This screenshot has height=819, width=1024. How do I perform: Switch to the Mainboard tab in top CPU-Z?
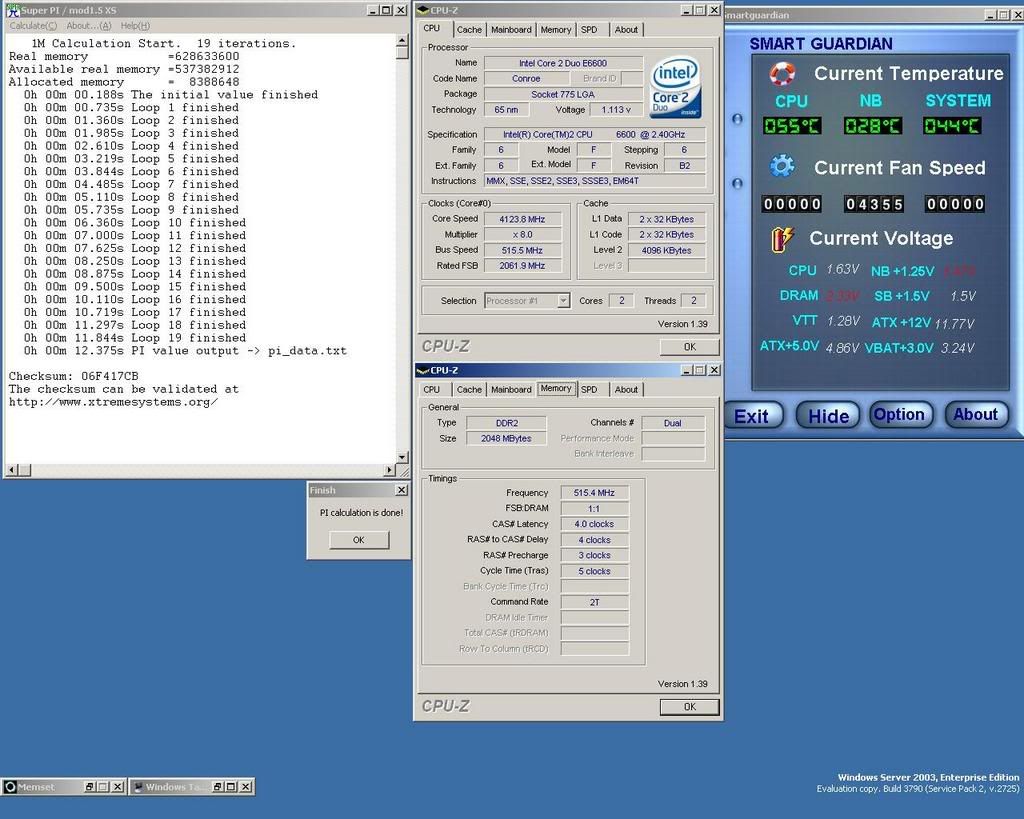click(x=511, y=30)
